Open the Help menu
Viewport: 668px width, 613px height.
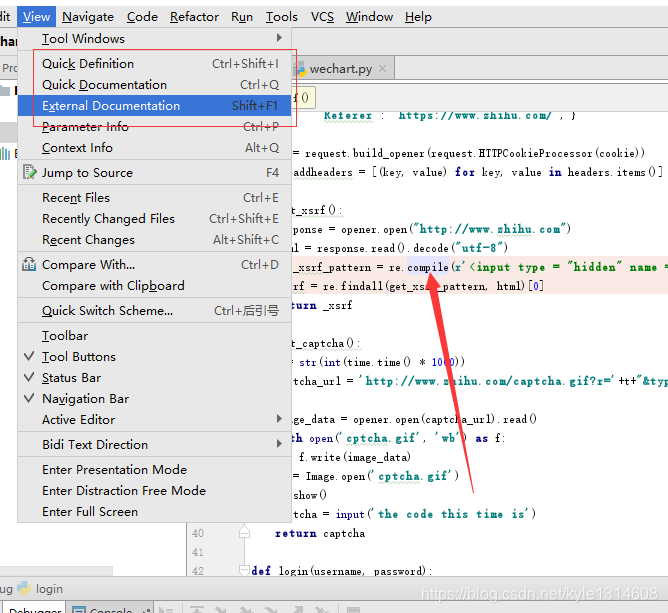point(418,17)
